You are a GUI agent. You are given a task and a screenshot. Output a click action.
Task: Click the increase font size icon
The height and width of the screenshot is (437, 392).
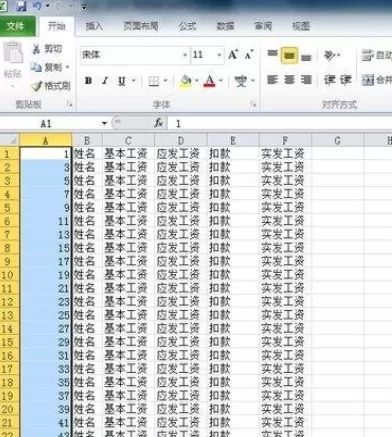click(x=233, y=54)
